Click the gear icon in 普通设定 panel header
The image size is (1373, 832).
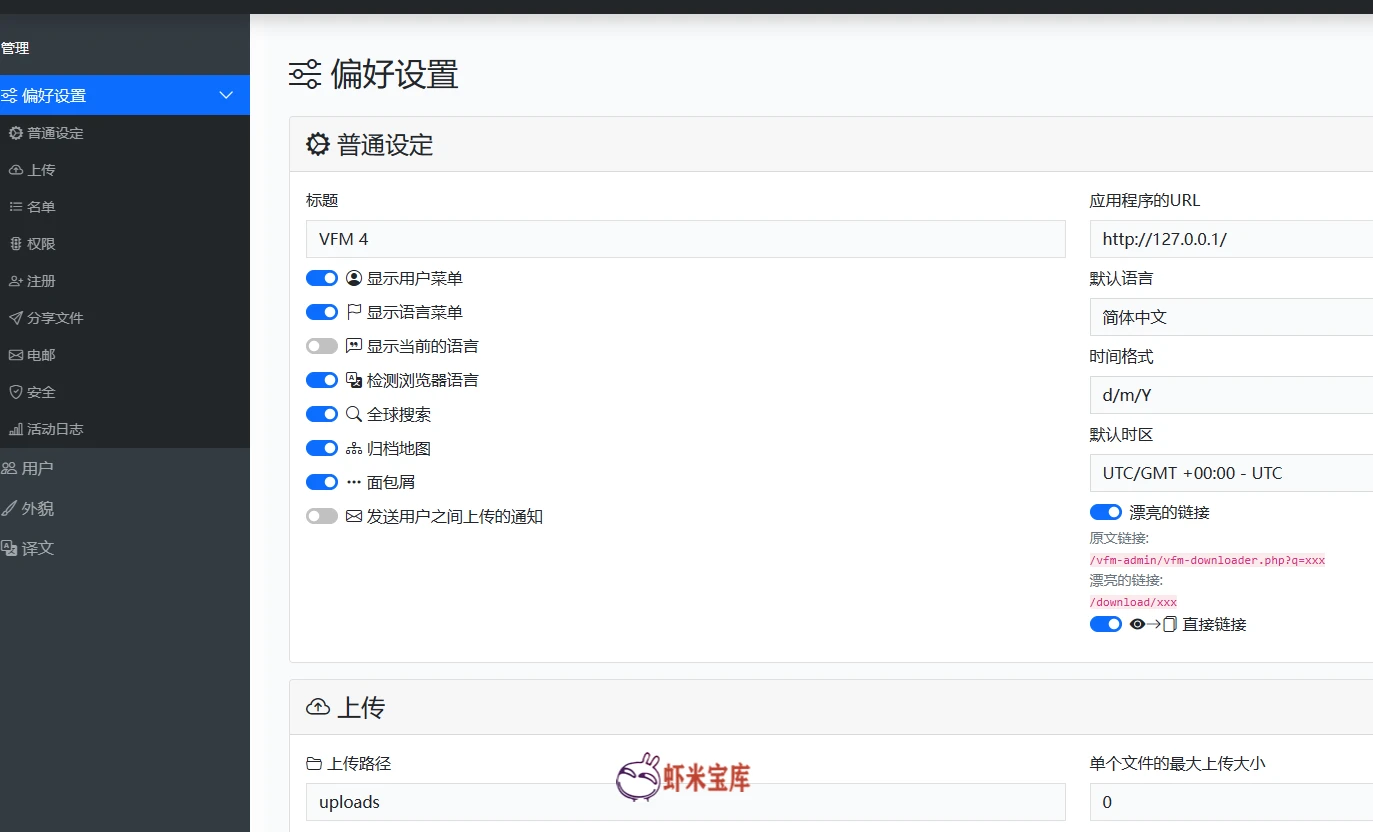(318, 144)
